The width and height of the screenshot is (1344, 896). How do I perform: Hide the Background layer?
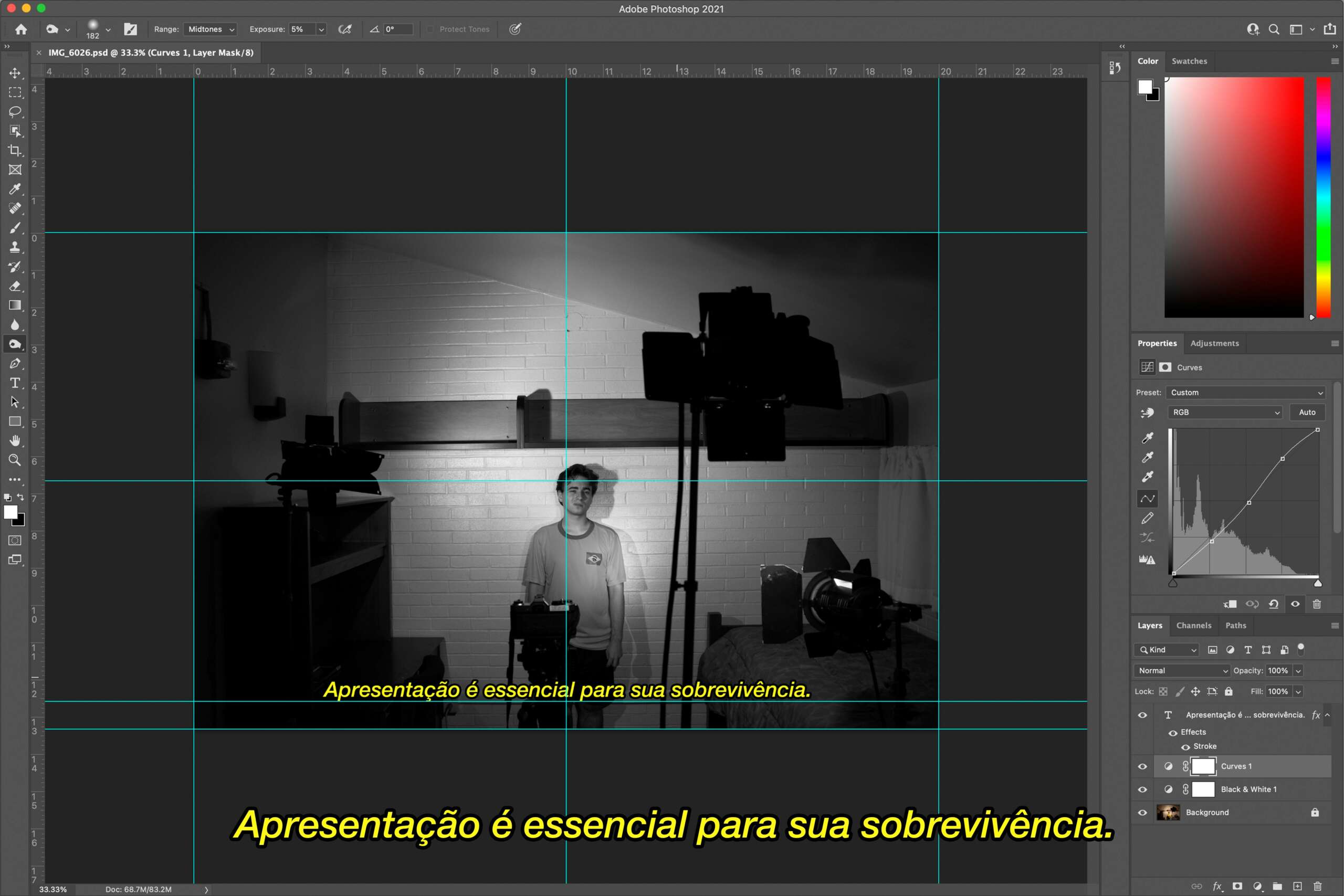pos(1142,813)
